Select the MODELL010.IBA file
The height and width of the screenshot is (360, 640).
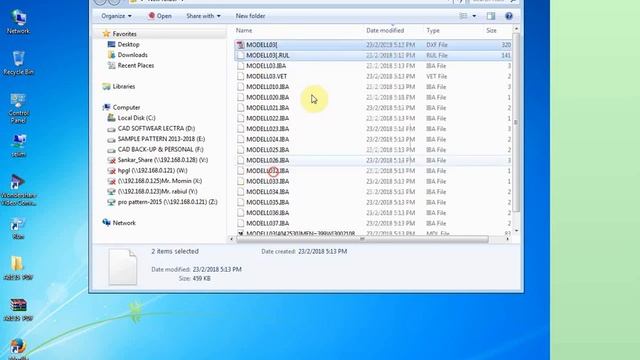[373, 87]
